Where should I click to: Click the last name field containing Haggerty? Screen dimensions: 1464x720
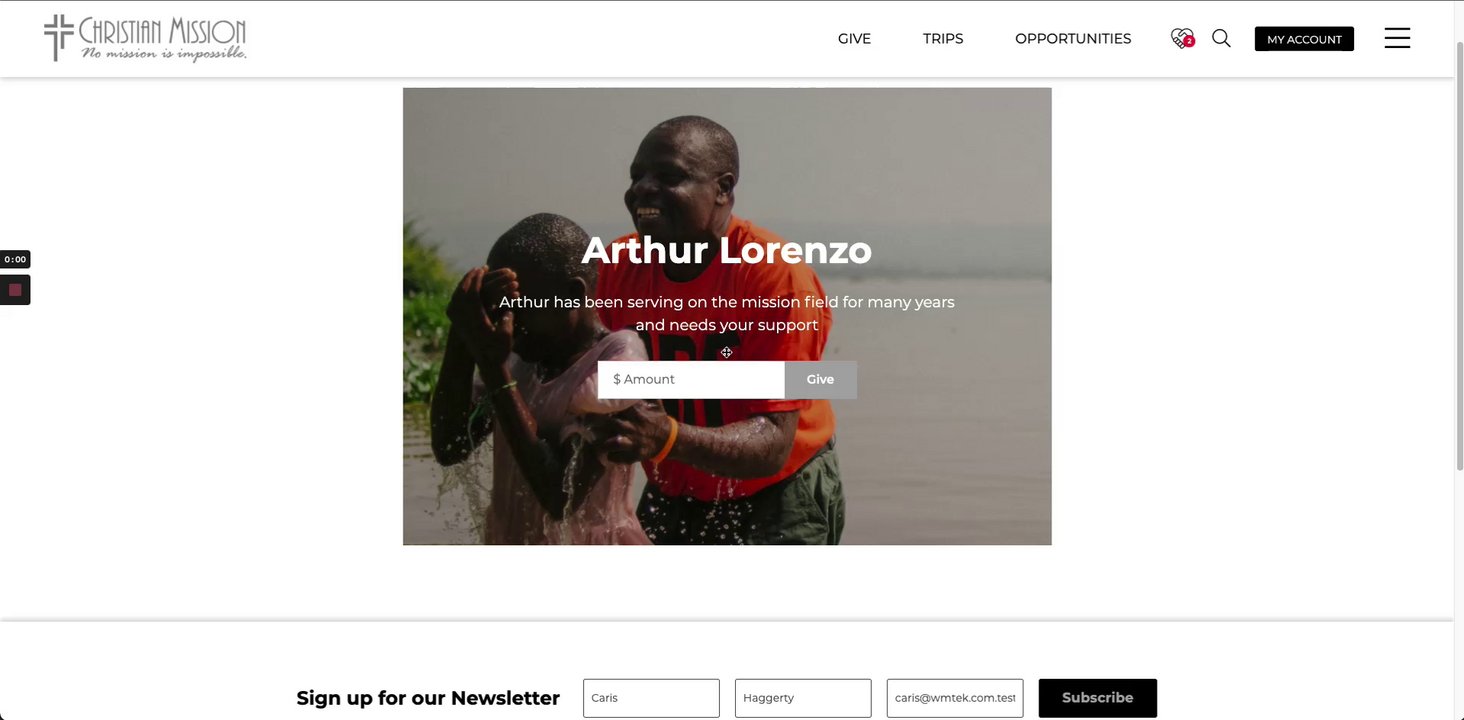[803, 698]
